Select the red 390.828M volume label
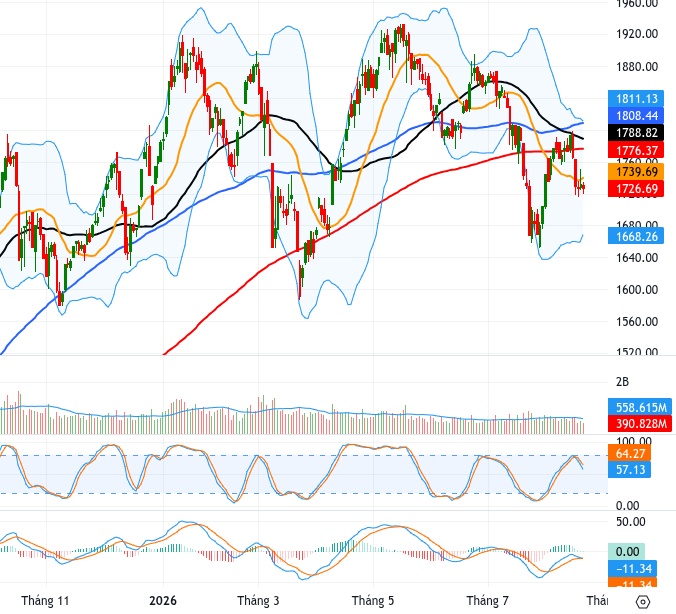Screen dimensions: 676x614 coord(640,424)
